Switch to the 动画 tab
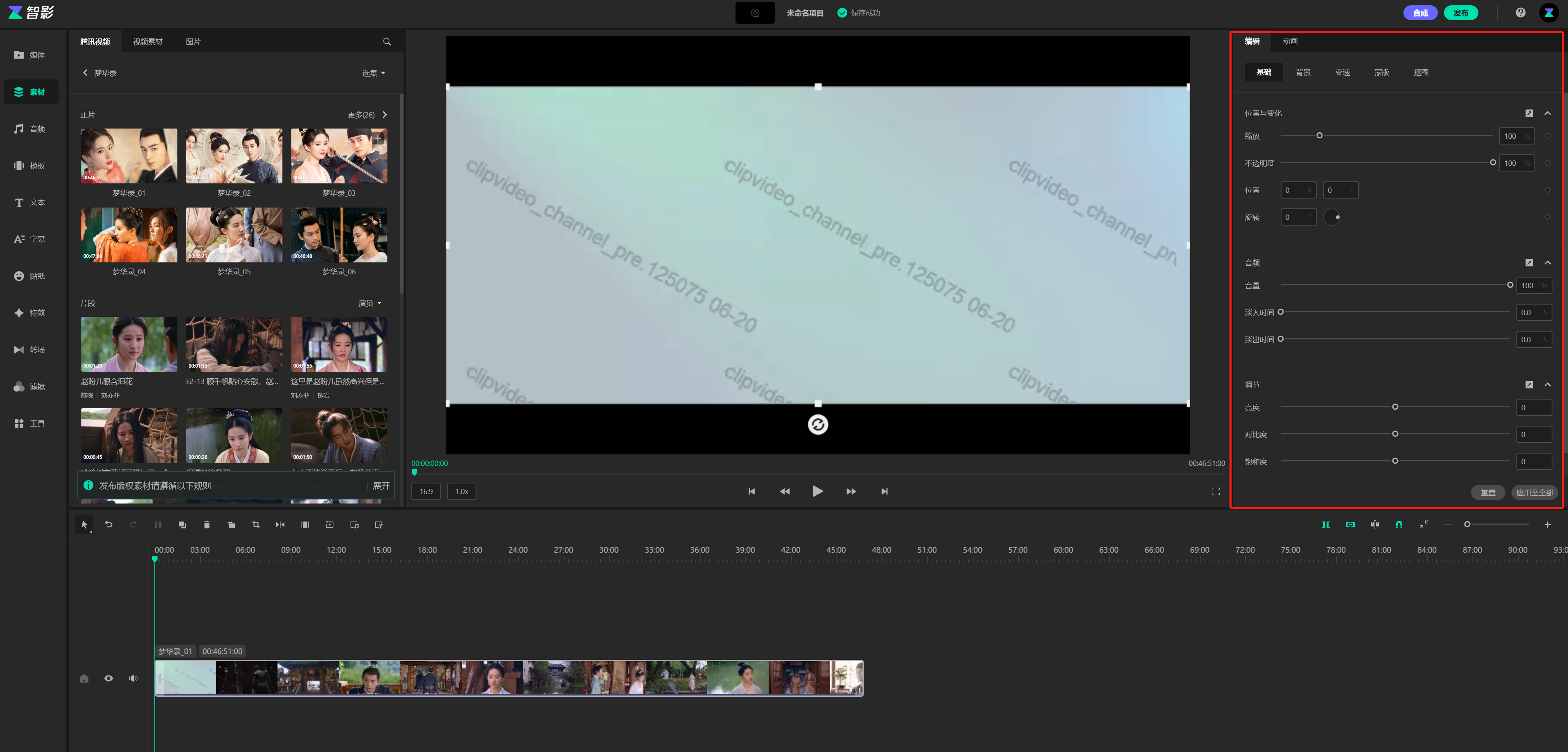The height and width of the screenshot is (752, 1568). point(1290,41)
